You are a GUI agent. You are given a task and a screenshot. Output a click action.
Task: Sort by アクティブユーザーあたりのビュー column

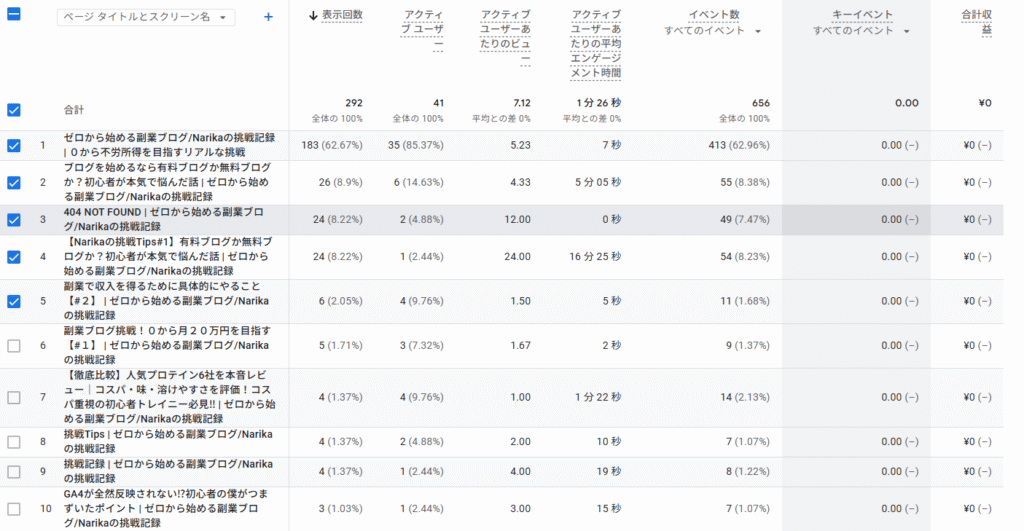click(505, 37)
